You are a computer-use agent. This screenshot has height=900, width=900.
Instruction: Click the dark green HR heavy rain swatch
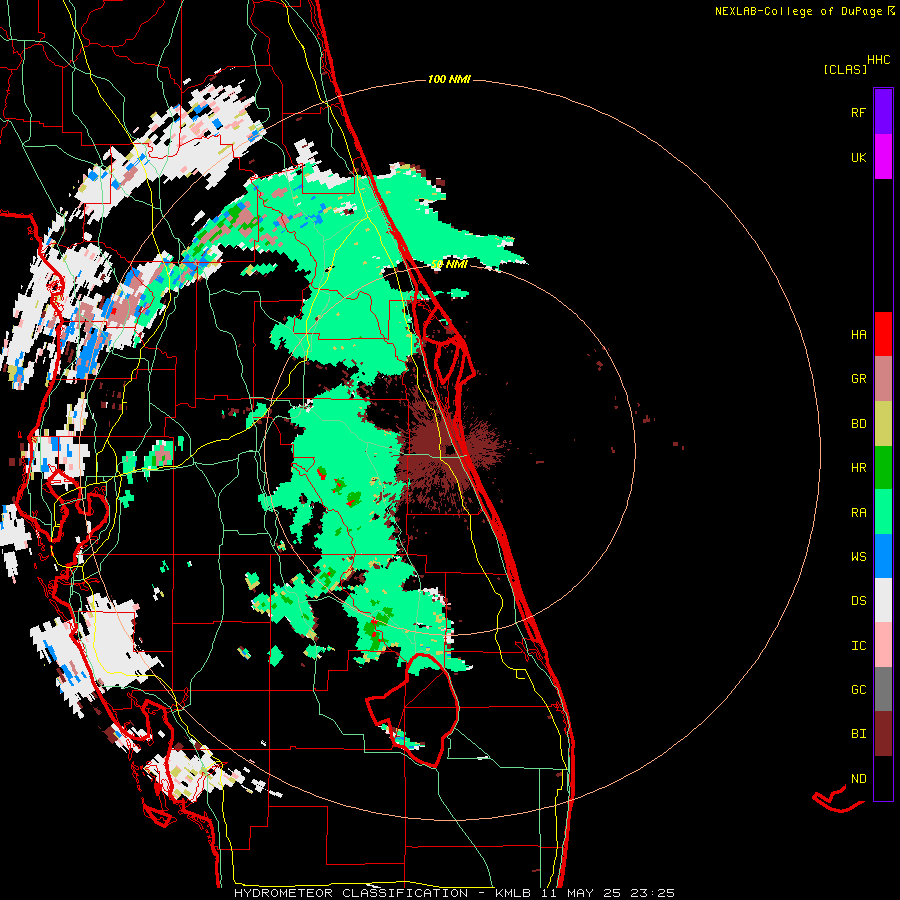(x=883, y=468)
